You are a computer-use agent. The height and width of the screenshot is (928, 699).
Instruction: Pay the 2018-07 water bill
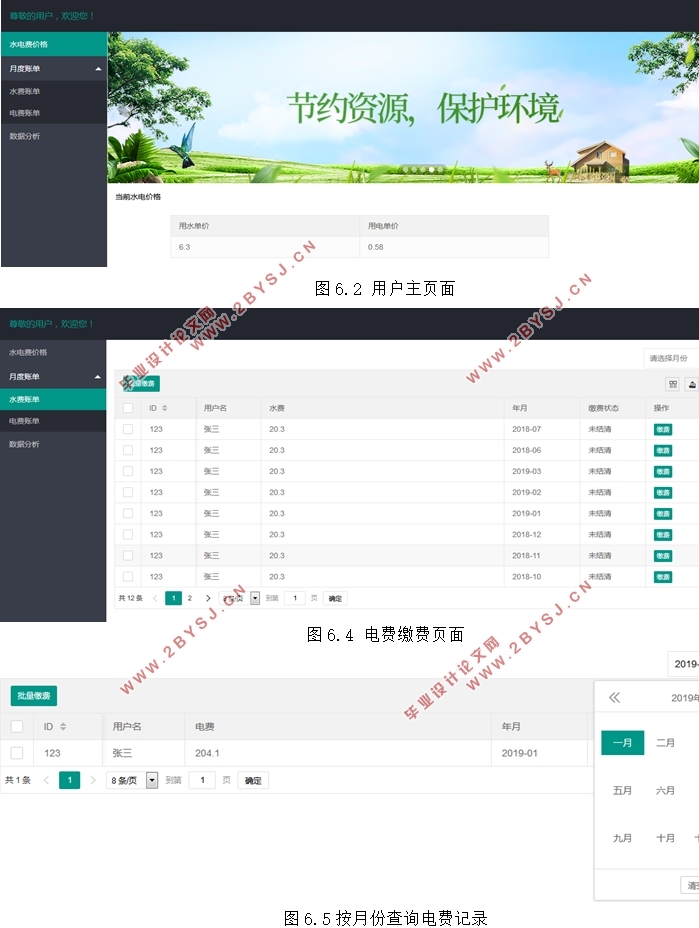pos(663,430)
